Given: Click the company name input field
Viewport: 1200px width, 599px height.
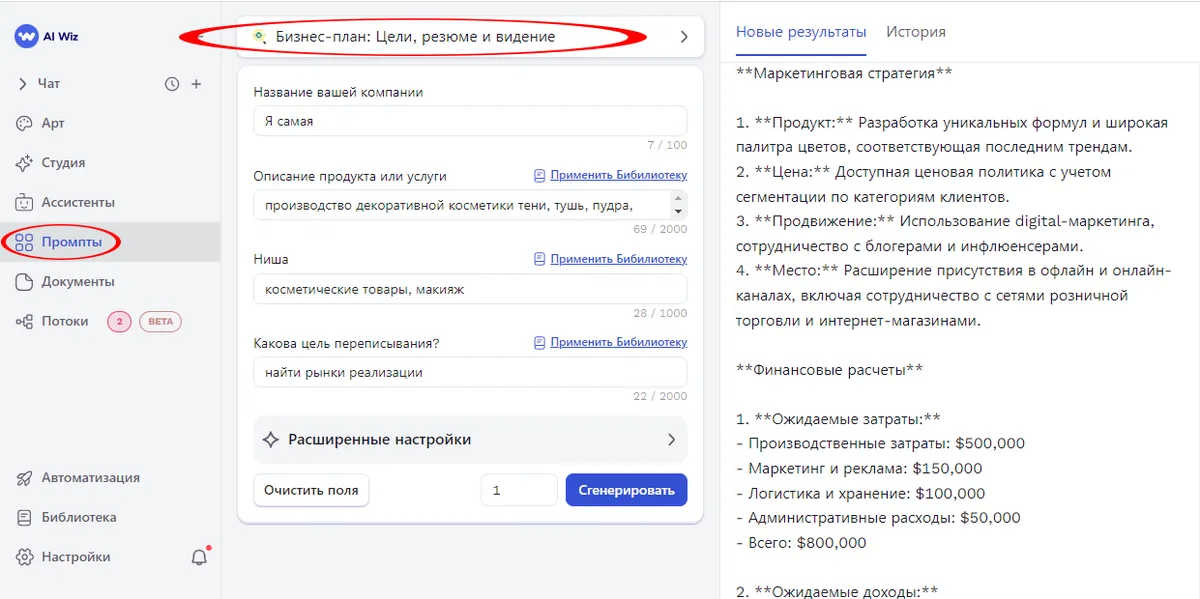Looking at the screenshot, I should tap(470, 118).
